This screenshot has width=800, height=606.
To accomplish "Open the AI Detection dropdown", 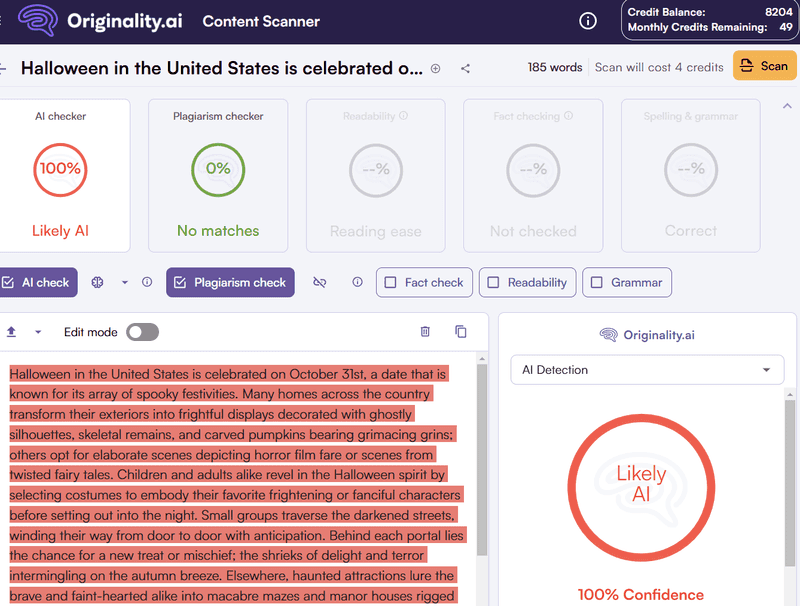I will pyautogui.click(x=647, y=370).
